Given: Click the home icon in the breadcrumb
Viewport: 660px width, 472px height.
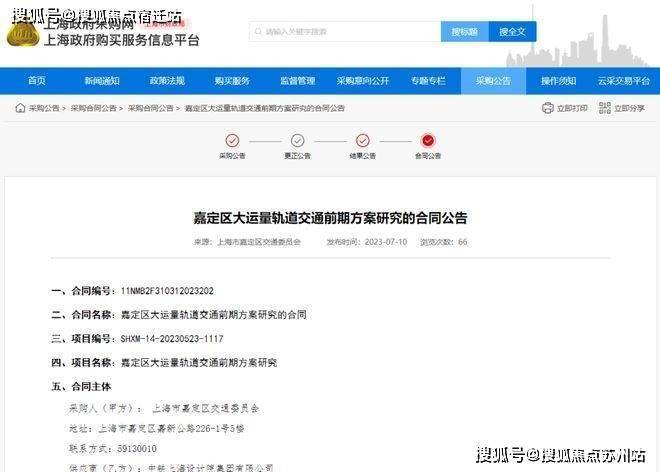Looking at the screenshot, I should click(x=20, y=108).
